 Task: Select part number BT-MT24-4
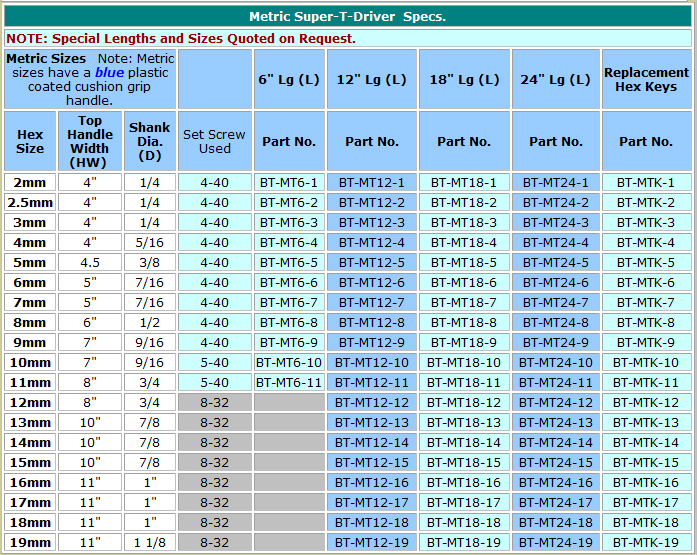[x=556, y=242]
